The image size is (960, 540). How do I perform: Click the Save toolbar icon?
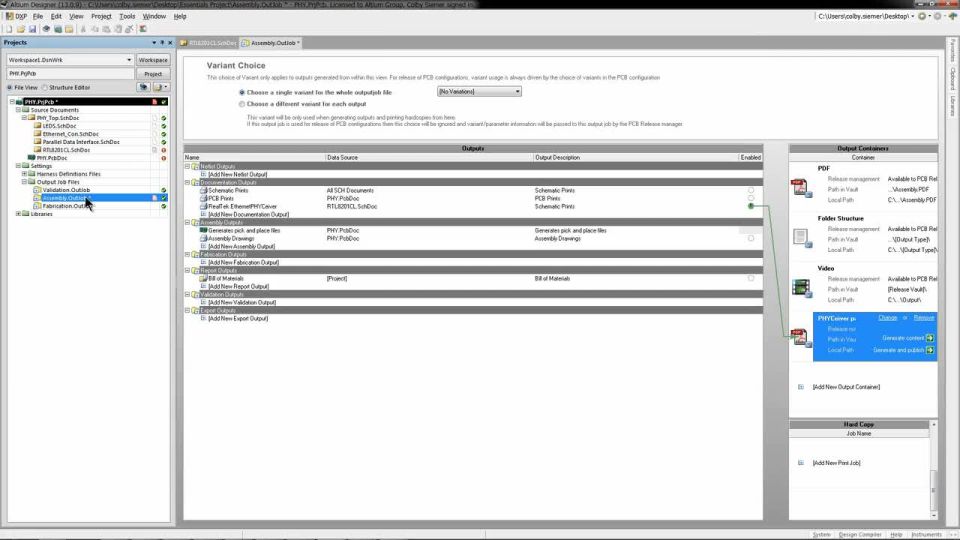[x=32, y=29]
